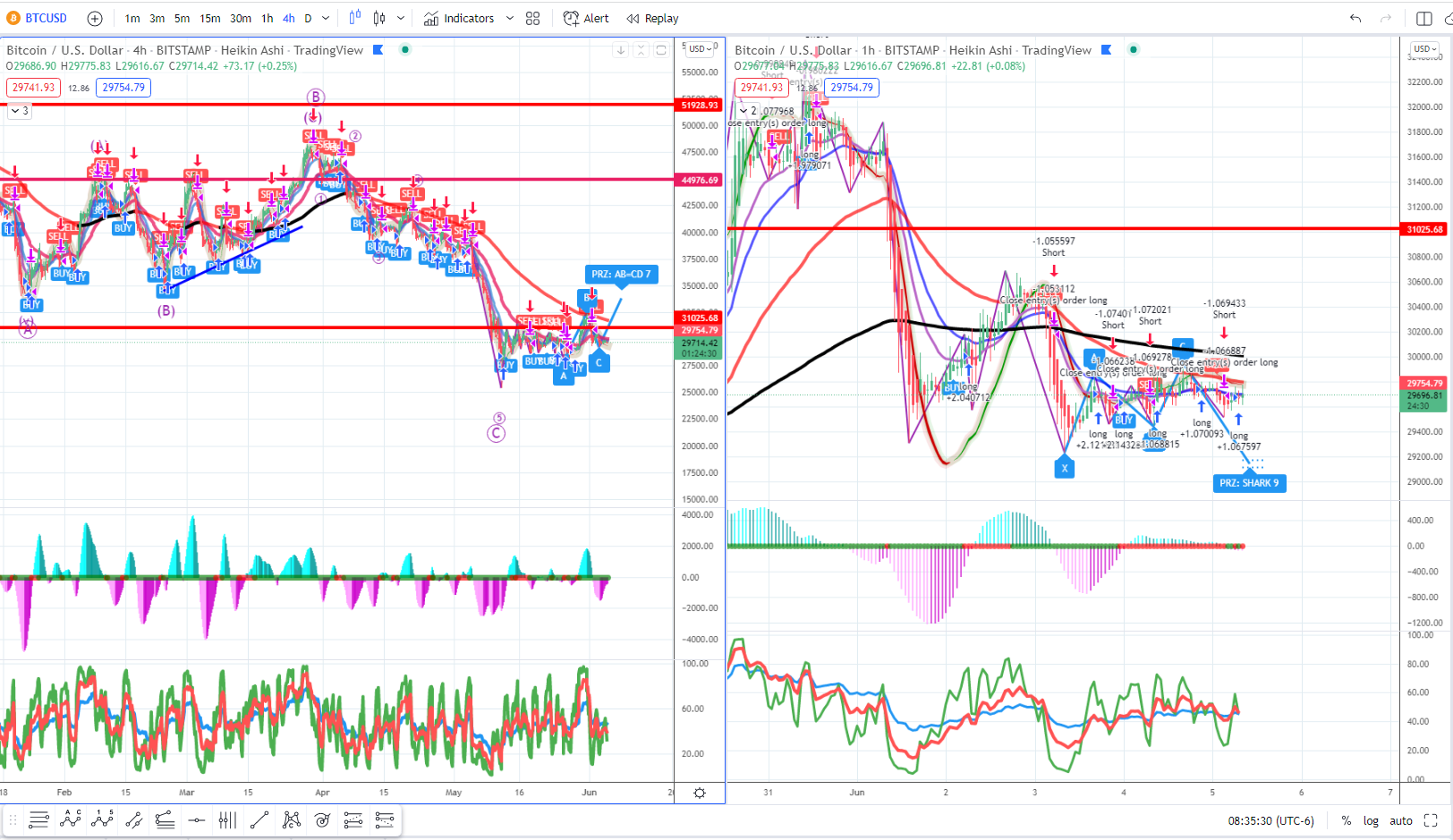This screenshot has width=1453, height=840.
Task: Expand right chart's indicator legend (2)
Action: pos(747,111)
